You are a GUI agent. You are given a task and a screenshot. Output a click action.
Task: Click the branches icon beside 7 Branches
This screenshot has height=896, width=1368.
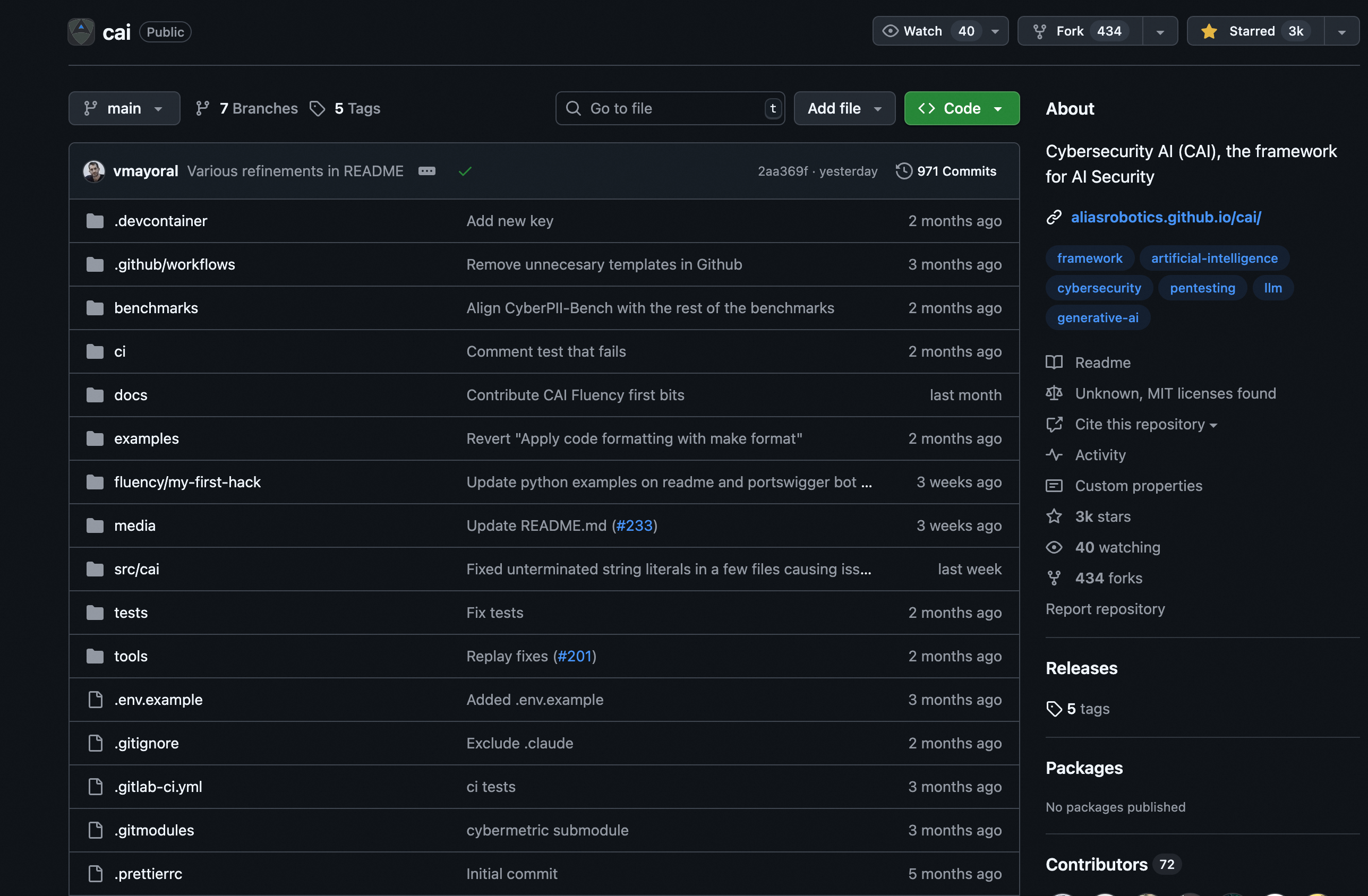click(x=202, y=109)
